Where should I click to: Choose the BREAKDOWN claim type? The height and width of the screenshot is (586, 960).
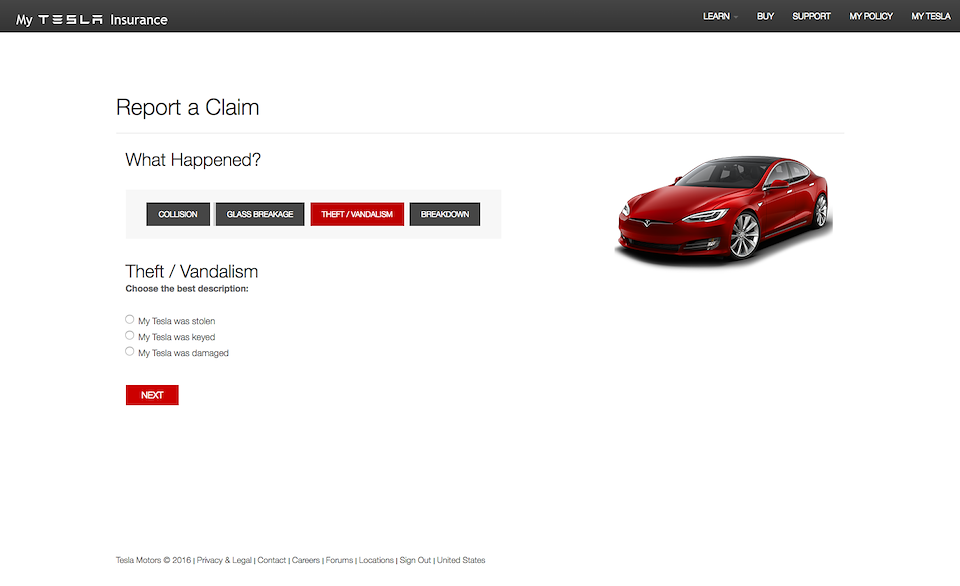(x=445, y=214)
